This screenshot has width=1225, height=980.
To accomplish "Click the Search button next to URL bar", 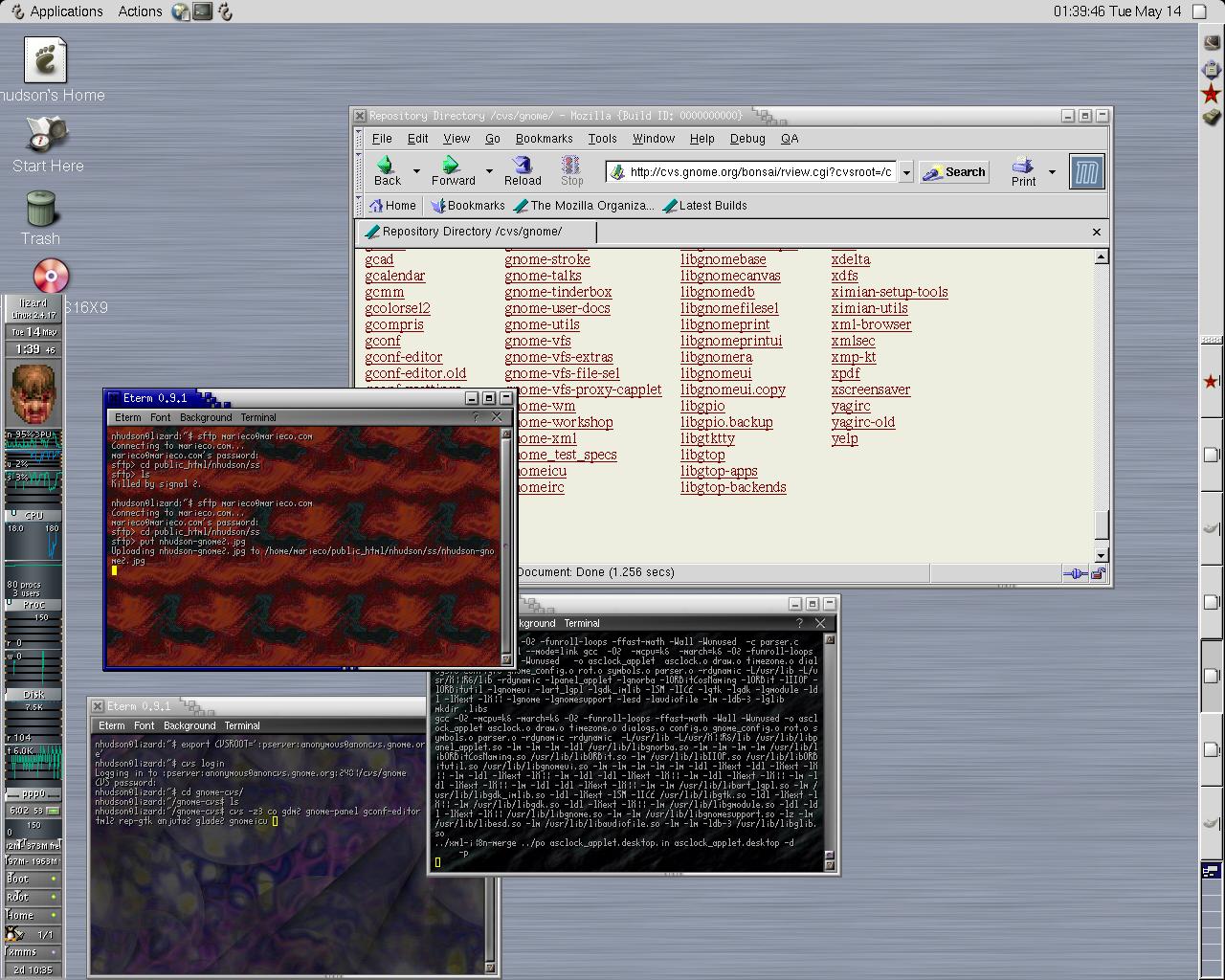I will (954, 172).
